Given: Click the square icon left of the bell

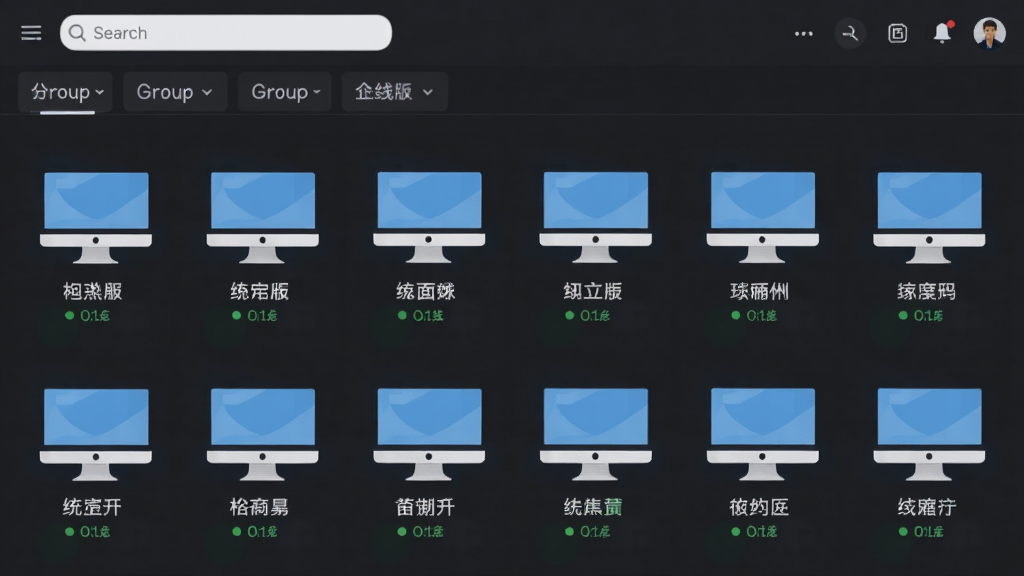Looking at the screenshot, I should click(x=897, y=33).
